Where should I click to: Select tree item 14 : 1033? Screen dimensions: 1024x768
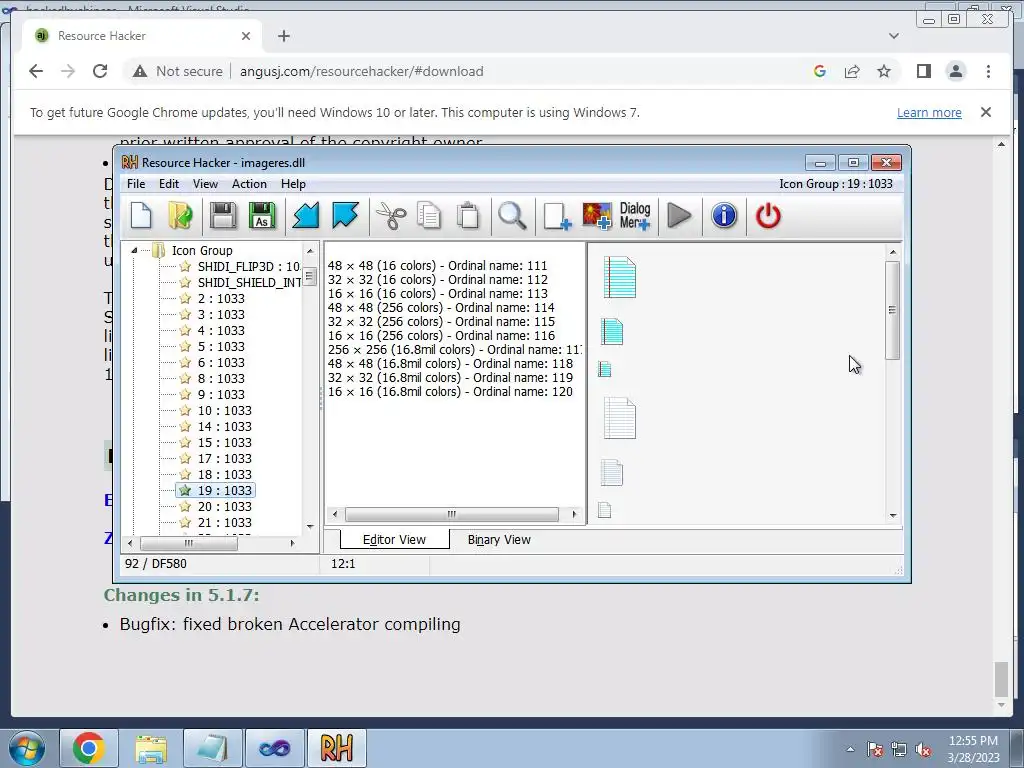click(x=224, y=426)
